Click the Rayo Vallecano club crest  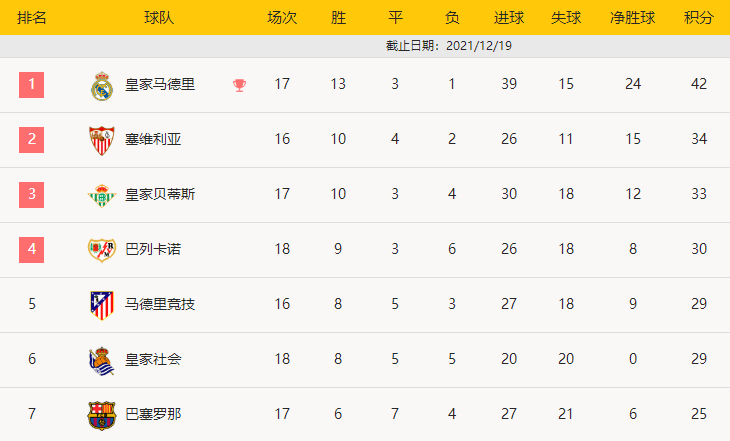pyautogui.click(x=102, y=249)
